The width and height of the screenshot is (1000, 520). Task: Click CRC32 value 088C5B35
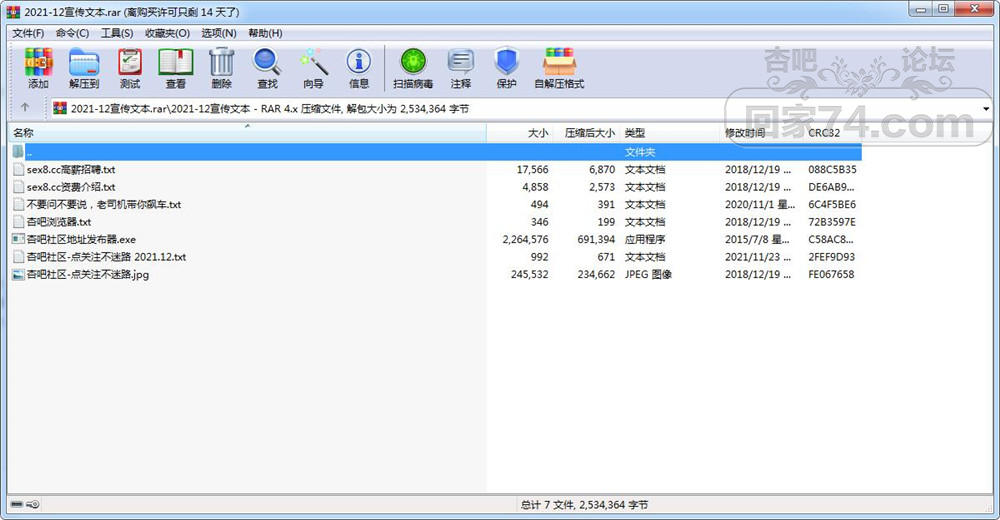[832, 169]
